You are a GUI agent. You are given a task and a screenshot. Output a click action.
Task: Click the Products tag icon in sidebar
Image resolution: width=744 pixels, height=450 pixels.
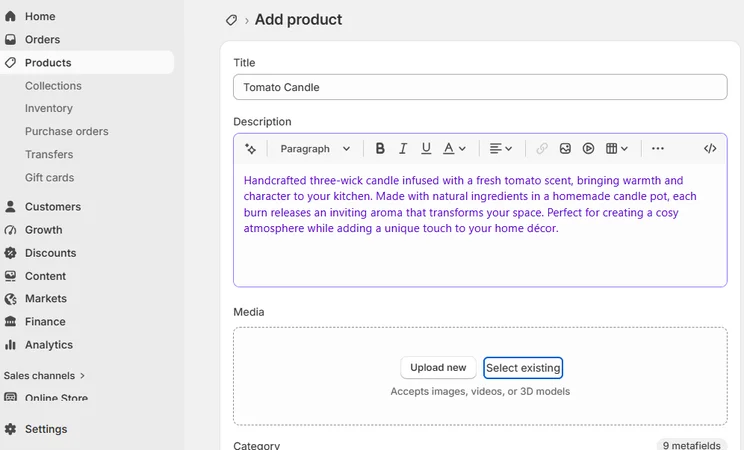coord(10,63)
